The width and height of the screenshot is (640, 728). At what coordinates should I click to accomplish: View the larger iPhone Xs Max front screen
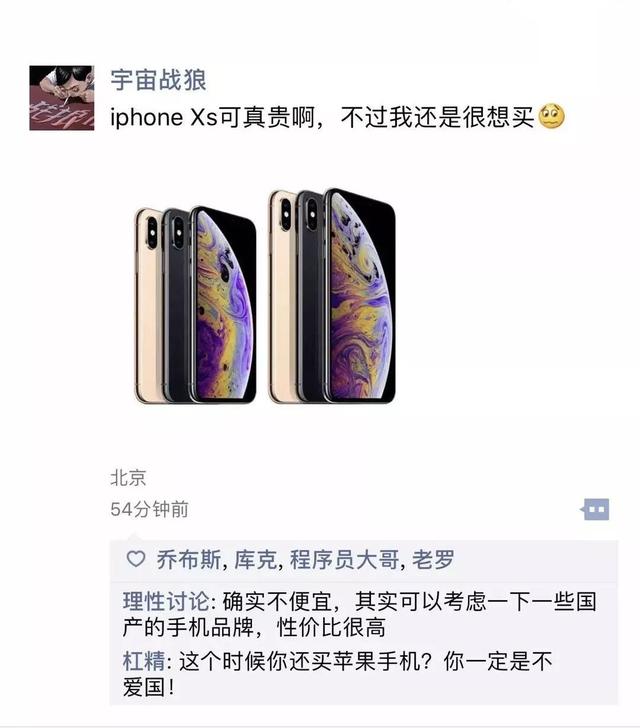point(360,295)
